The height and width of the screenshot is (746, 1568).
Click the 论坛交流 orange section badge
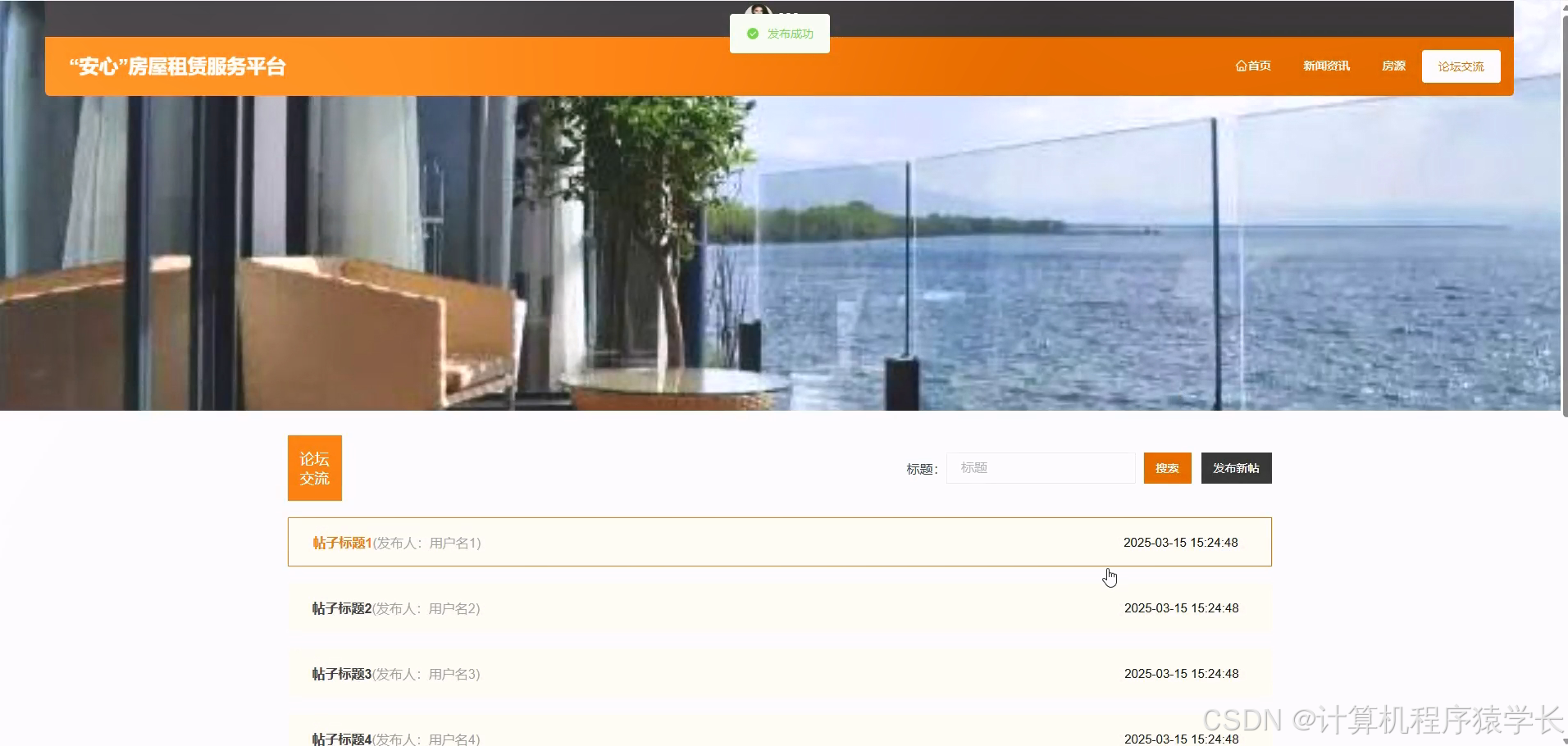click(x=315, y=468)
